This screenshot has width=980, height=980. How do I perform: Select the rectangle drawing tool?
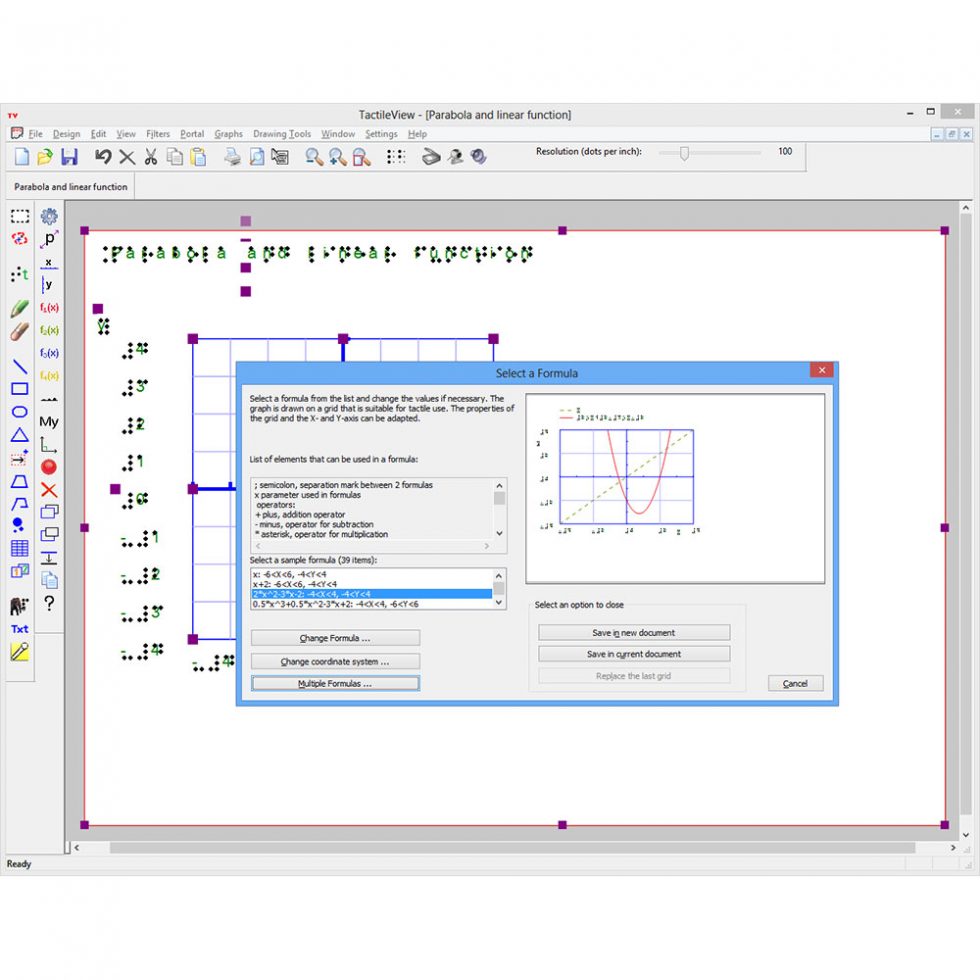click(x=19, y=387)
